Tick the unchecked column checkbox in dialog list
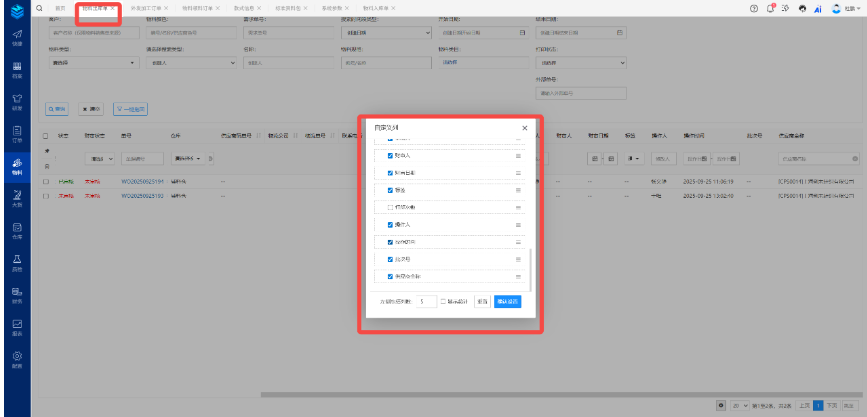867x417 pixels. click(390, 206)
